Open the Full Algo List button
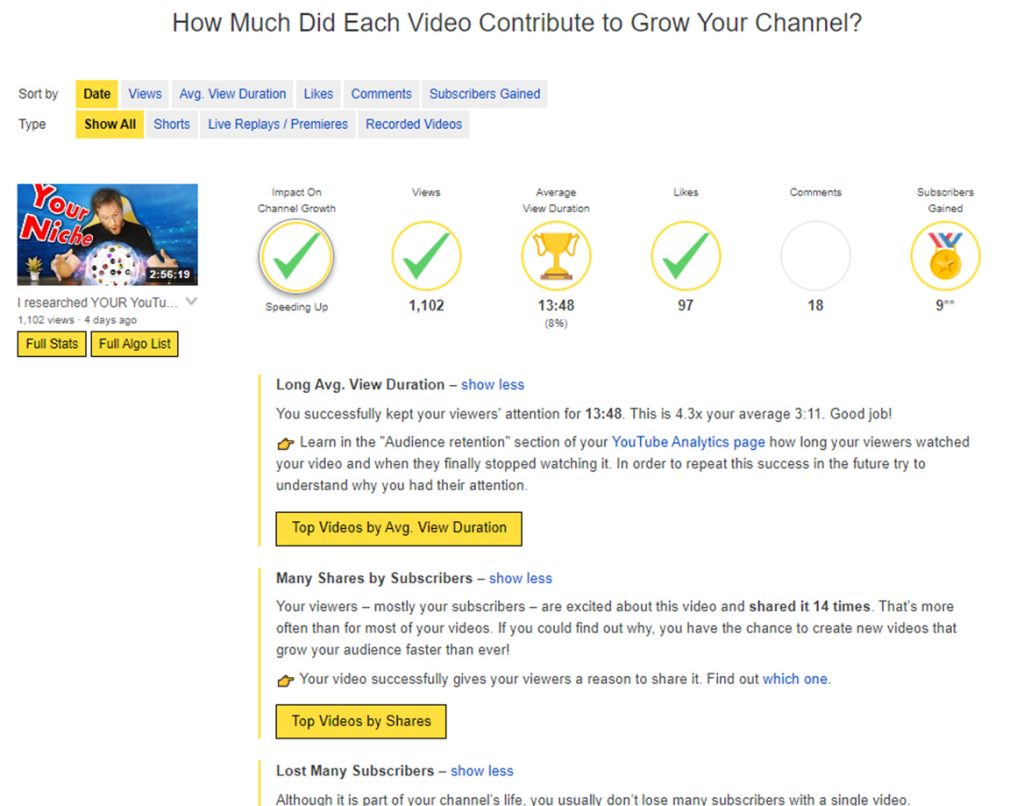The image size is (1024, 806). 135,344
